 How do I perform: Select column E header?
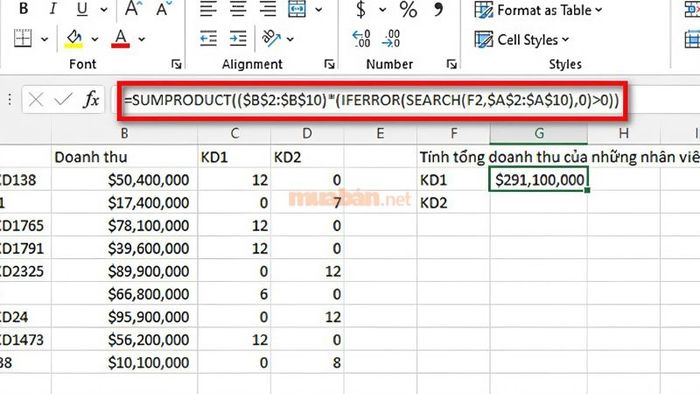coord(380,133)
